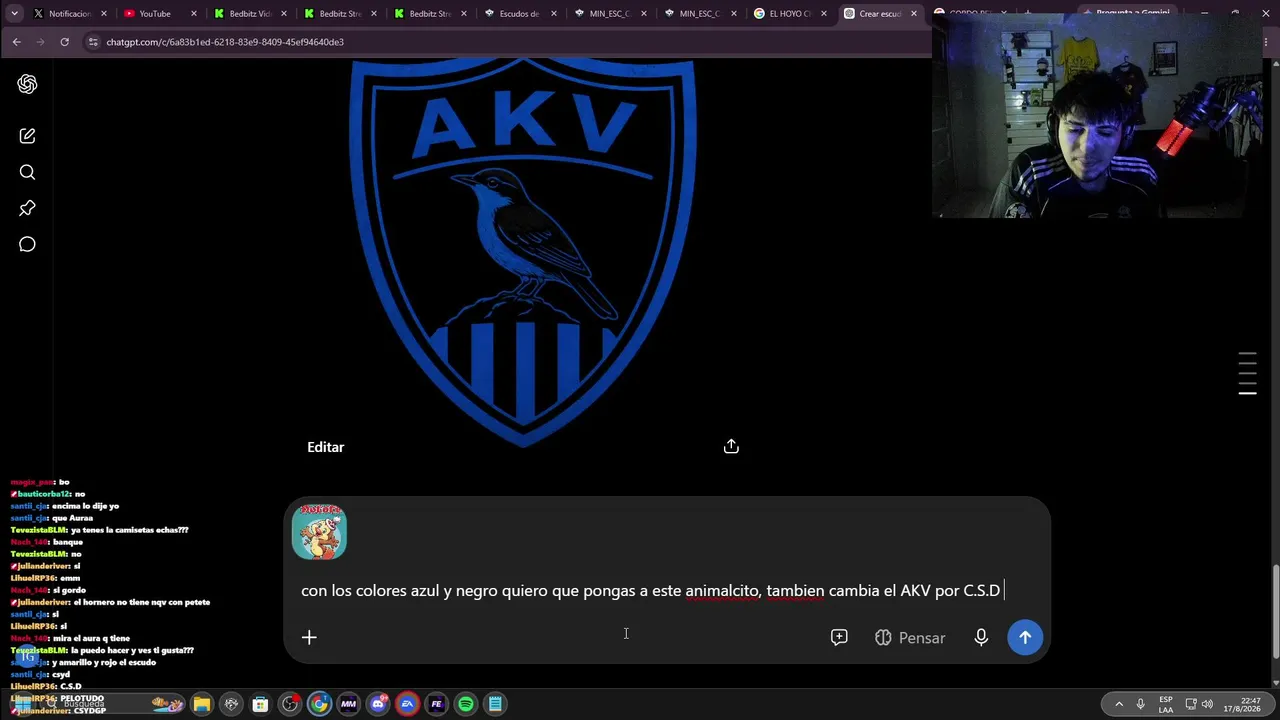Switch to the Escudos de tab
This screenshot has height=720, width=1280.
pos(518,14)
